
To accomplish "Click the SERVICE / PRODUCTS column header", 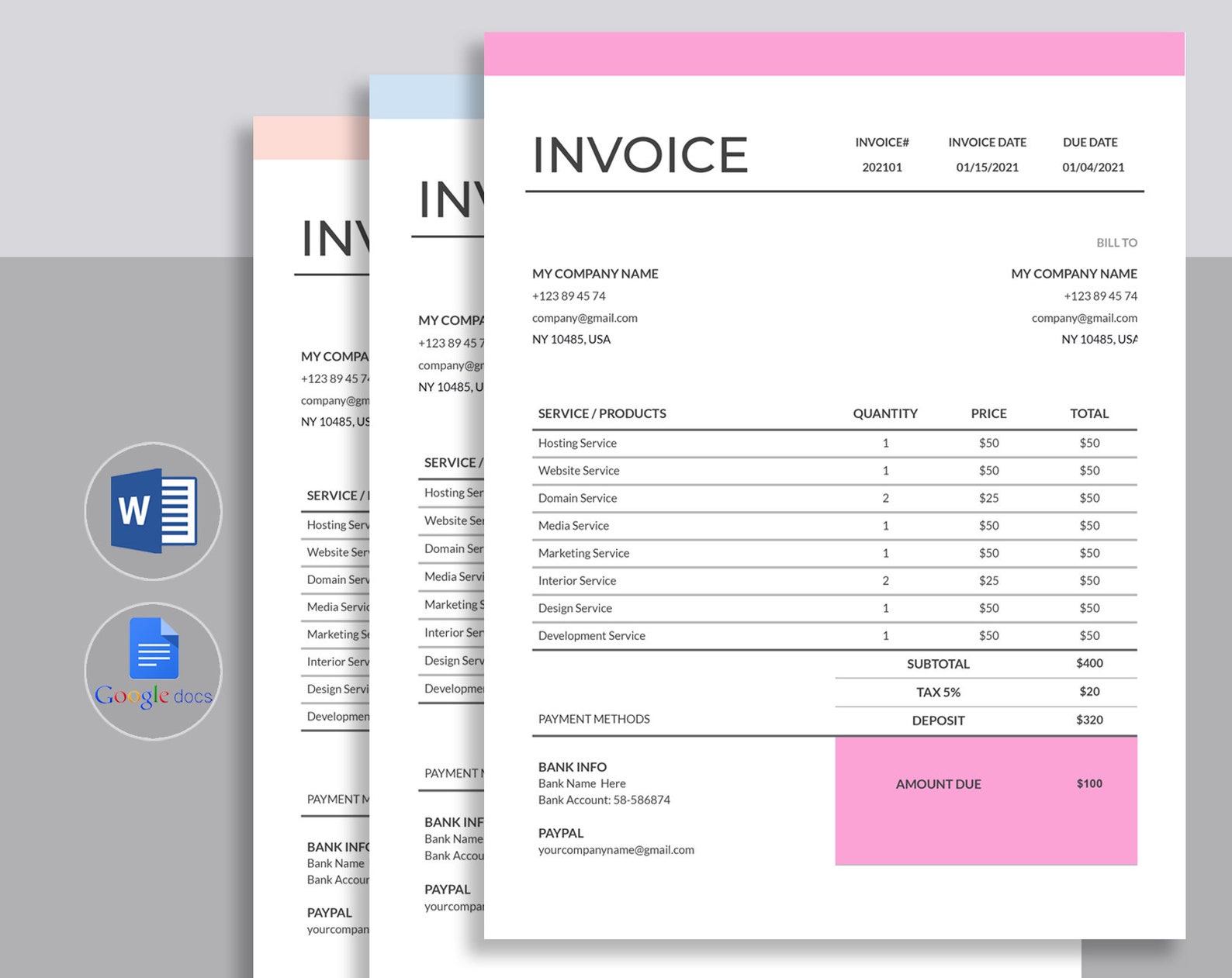I will tap(602, 413).
